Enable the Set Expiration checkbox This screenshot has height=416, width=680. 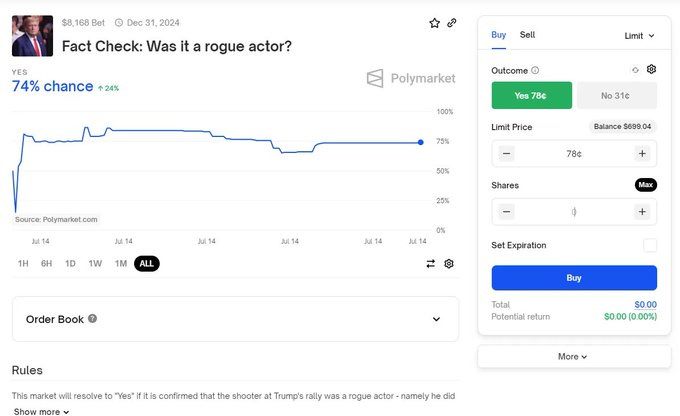coord(650,245)
